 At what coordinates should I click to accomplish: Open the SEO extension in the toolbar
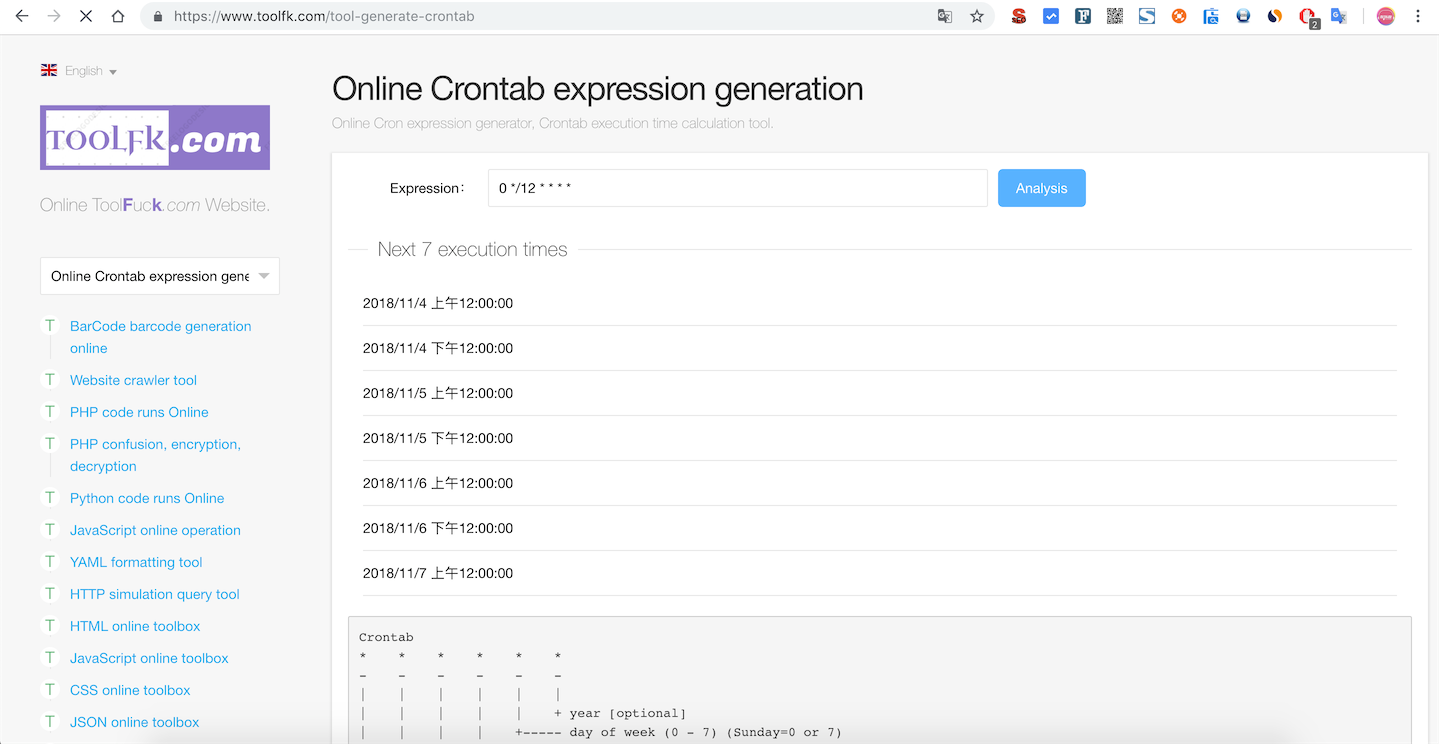(x=1019, y=15)
